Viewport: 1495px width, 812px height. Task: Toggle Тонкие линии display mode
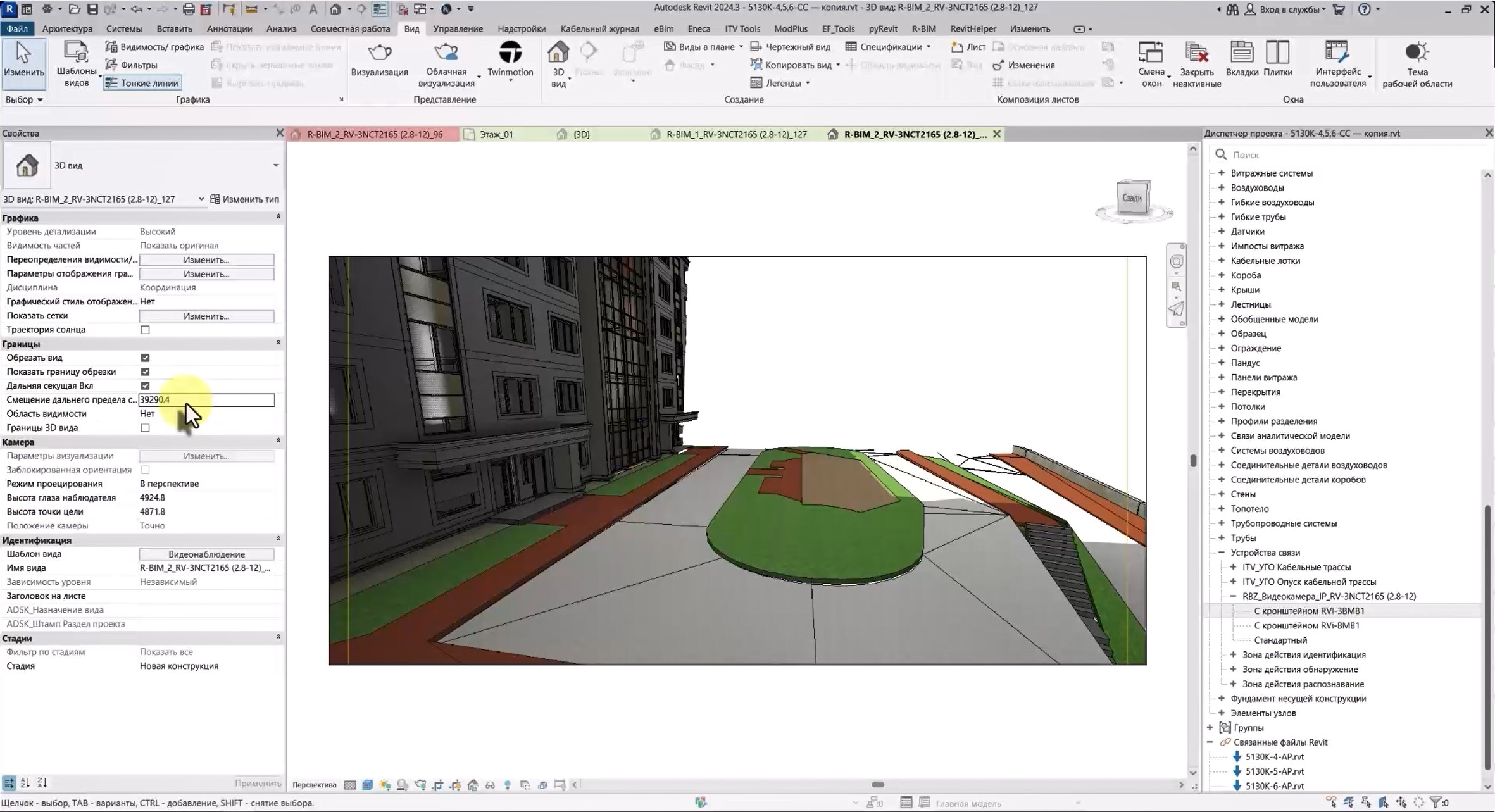(142, 82)
